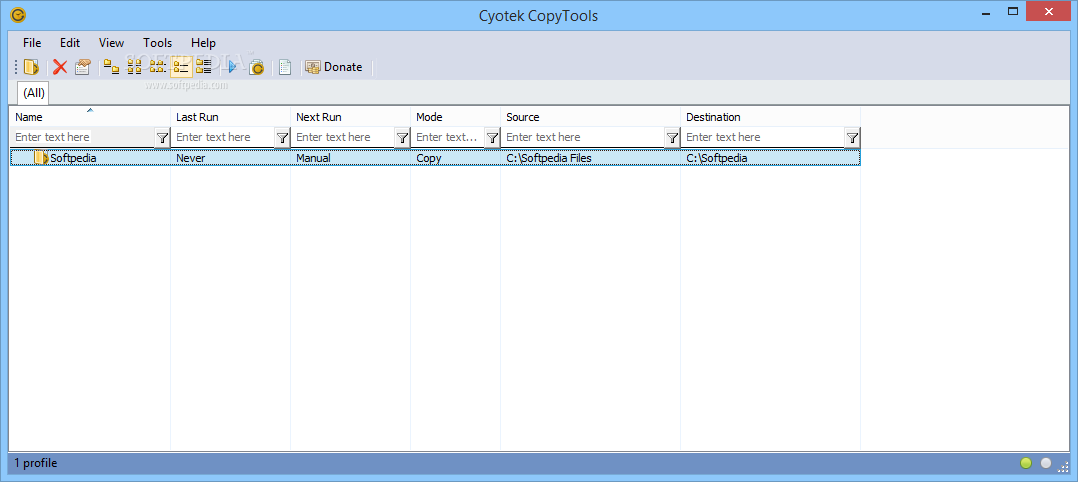Open the Tools menu
1078x482 pixels.
(x=157, y=43)
